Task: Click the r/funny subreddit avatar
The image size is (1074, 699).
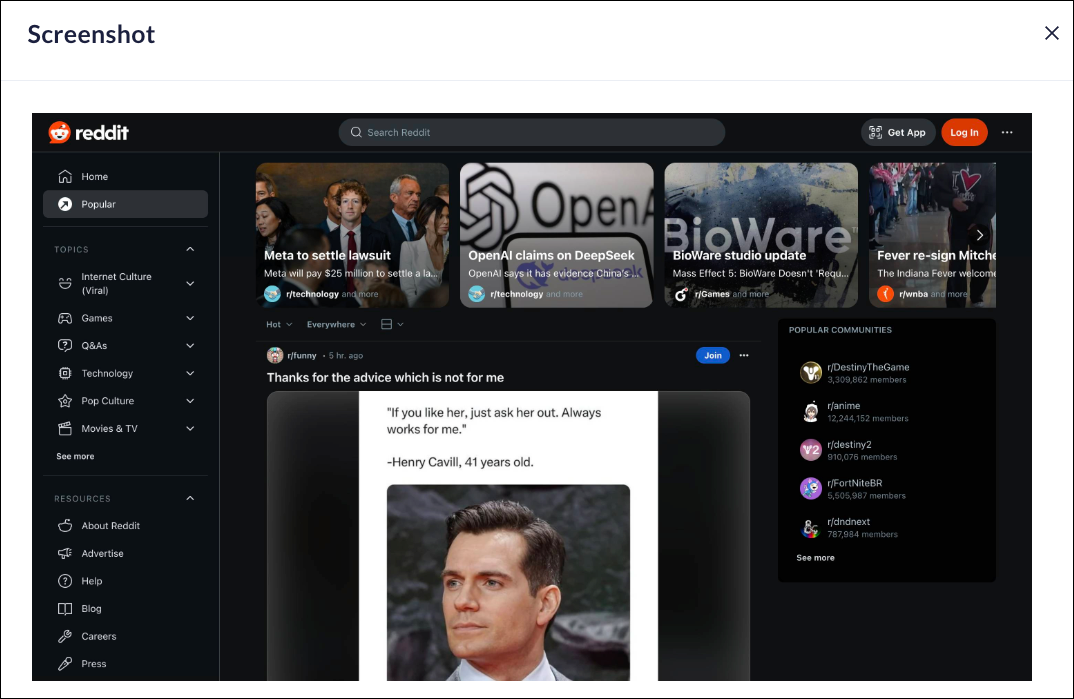Action: 275,355
